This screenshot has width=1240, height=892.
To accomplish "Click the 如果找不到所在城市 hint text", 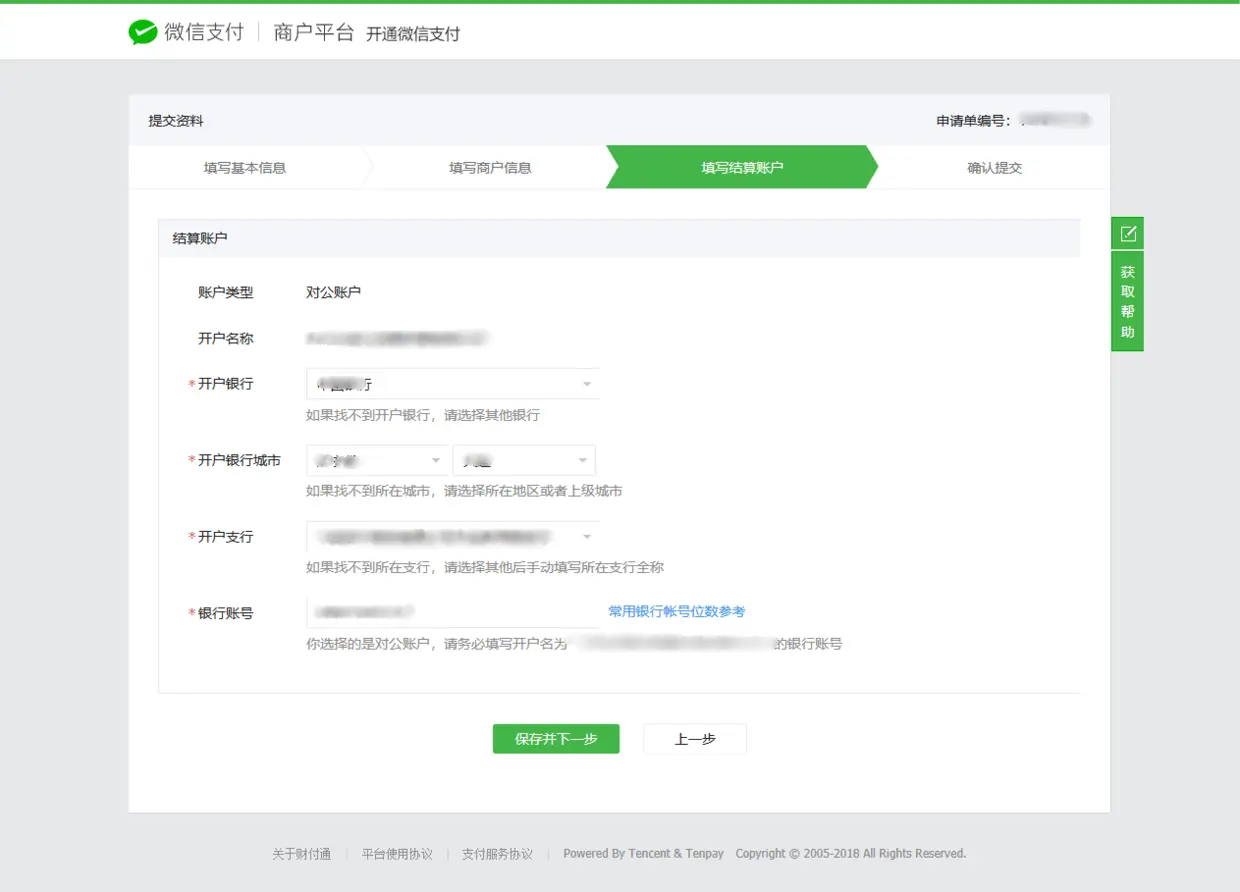I will [464, 491].
